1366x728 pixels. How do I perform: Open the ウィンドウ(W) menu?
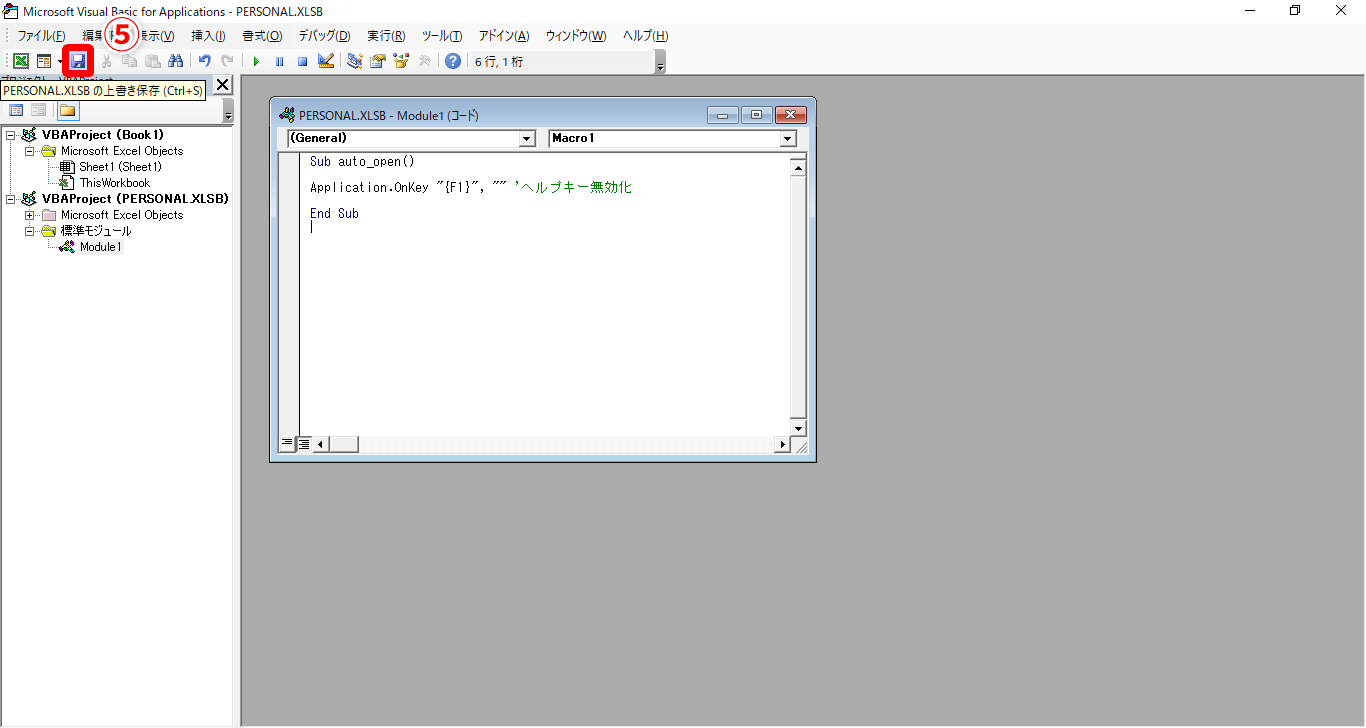(576, 36)
